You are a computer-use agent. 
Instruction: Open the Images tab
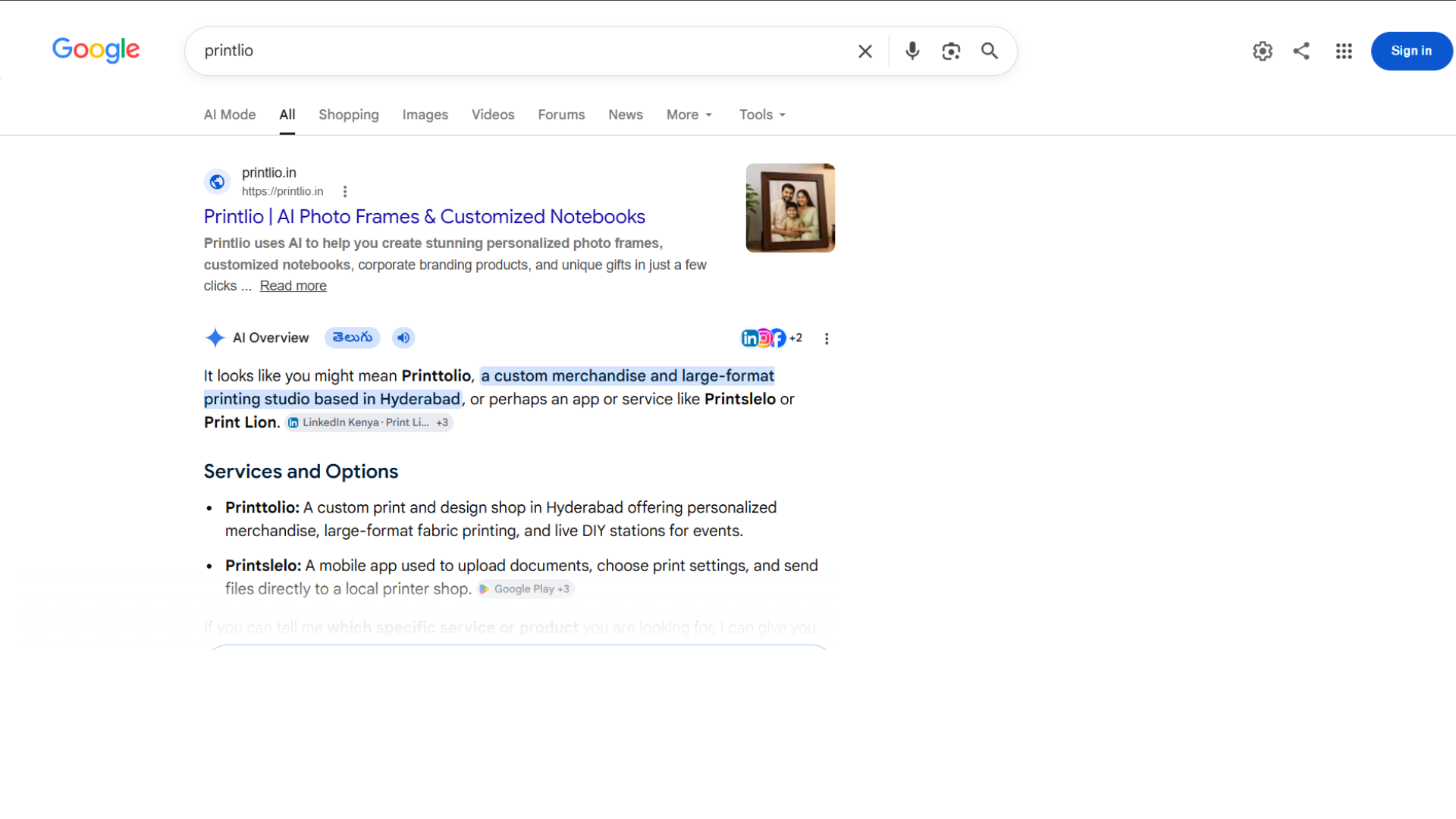(x=425, y=115)
